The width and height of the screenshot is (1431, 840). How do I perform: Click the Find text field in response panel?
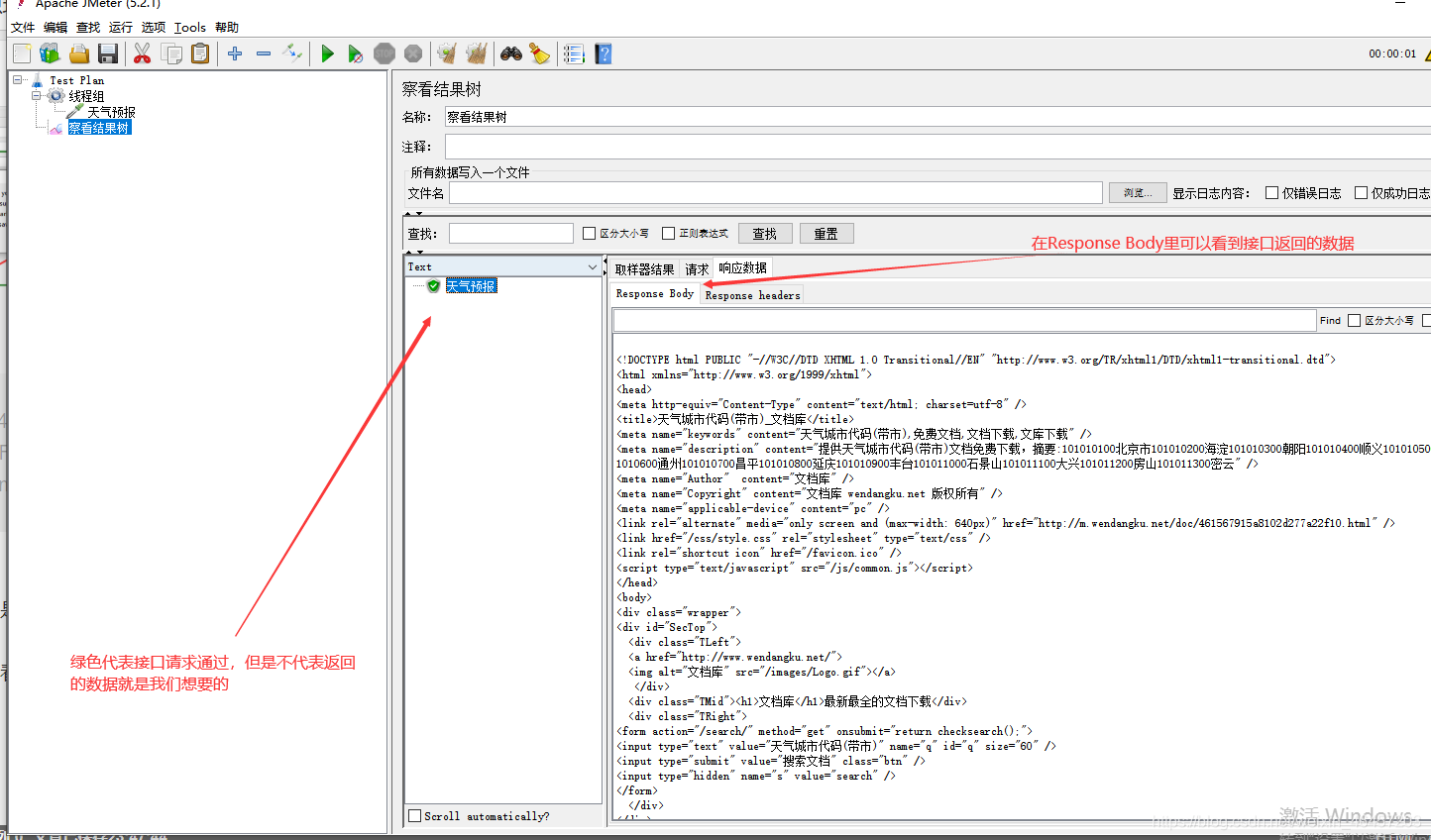(x=964, y=320)
